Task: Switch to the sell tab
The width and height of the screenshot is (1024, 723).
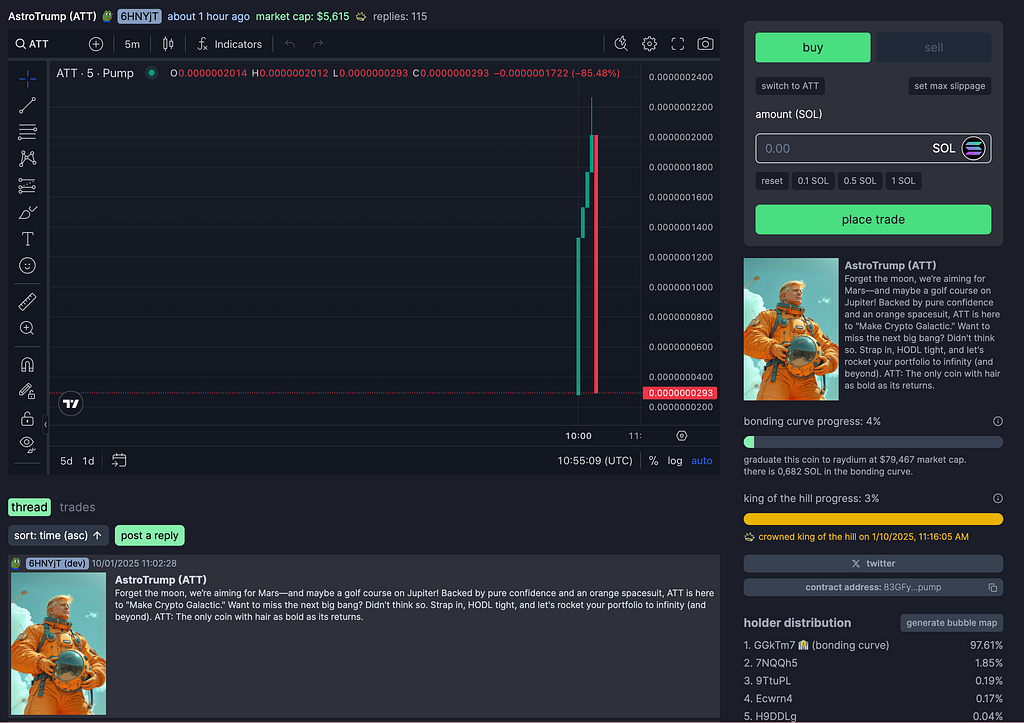Action: click(x=933, y=47)
